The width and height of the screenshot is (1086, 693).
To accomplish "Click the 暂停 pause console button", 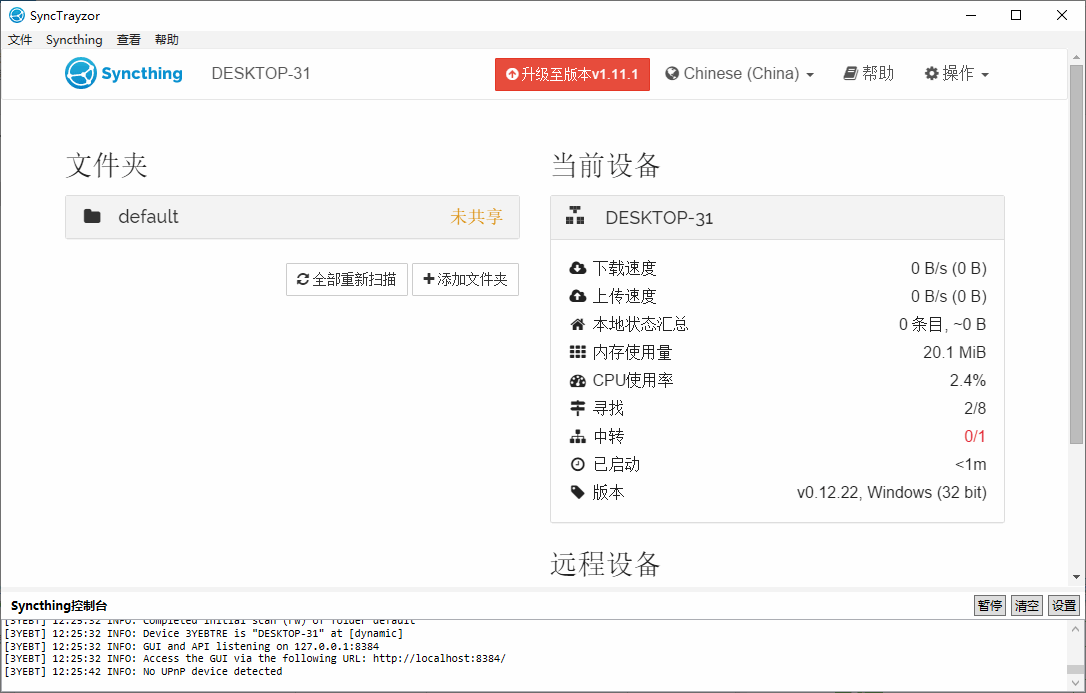I will tap(990, 606).
